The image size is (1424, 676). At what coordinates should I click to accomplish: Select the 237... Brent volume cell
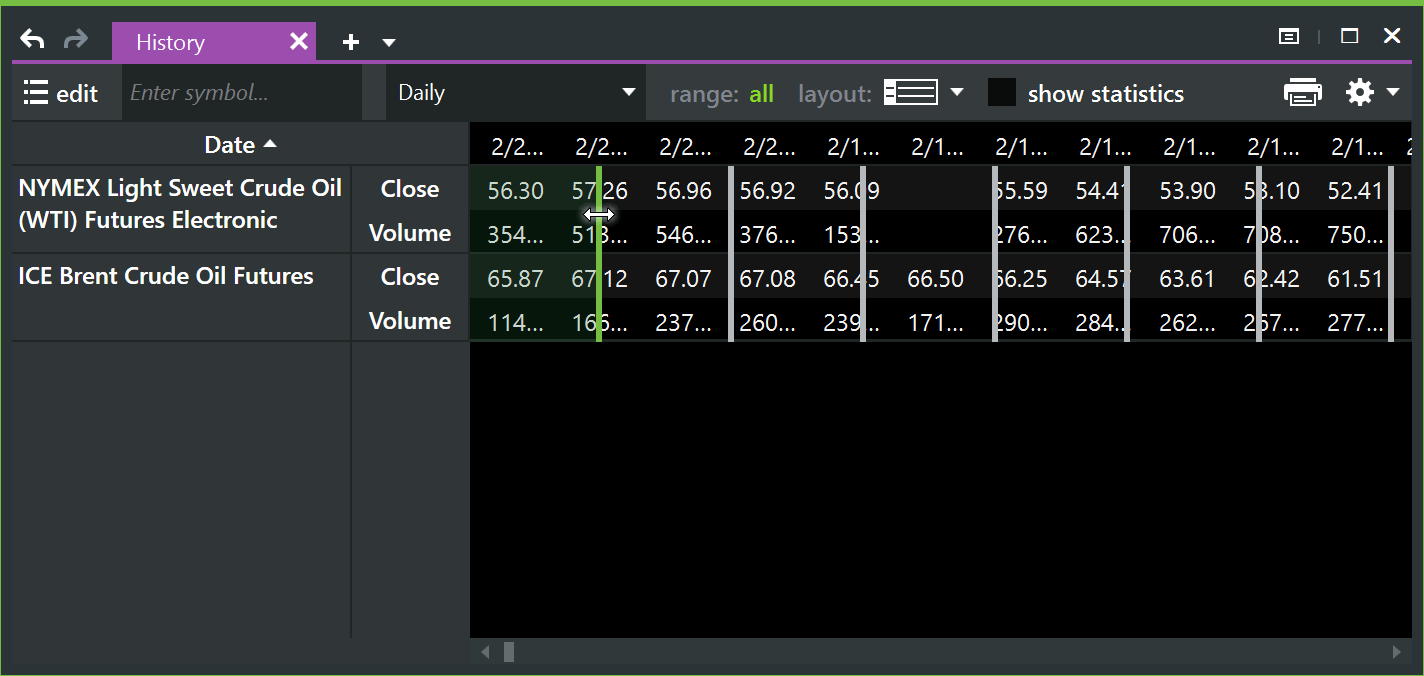pos(684,322)
